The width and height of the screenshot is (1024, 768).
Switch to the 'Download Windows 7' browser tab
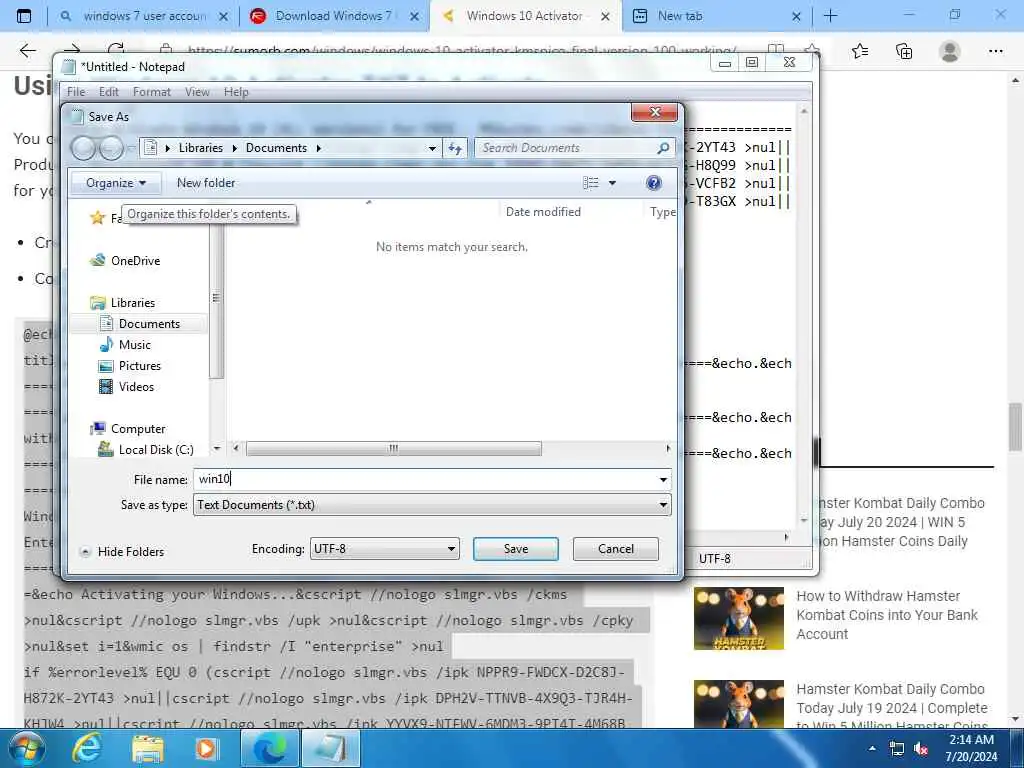[335, 16]
